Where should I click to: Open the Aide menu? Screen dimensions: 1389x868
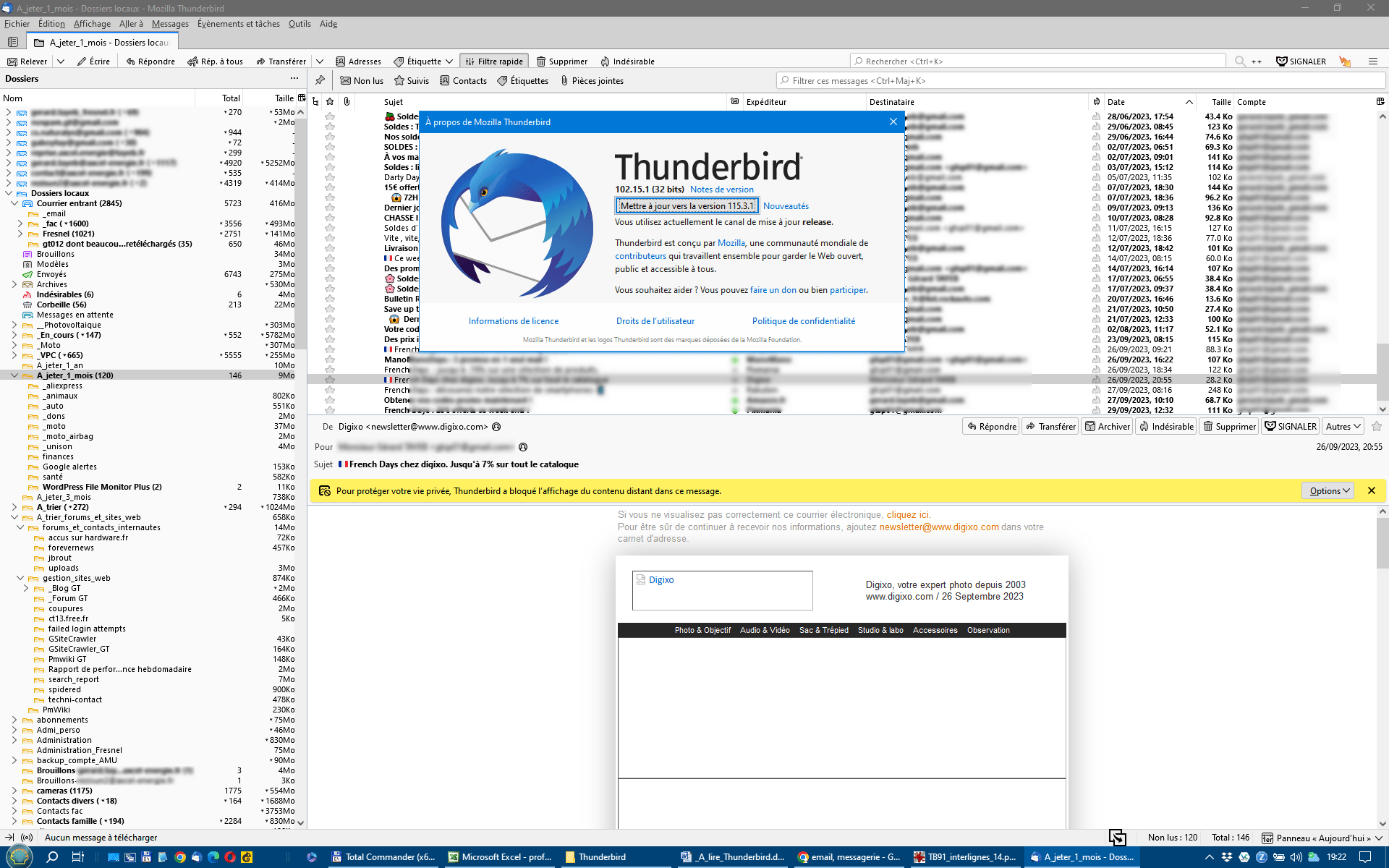328,24
